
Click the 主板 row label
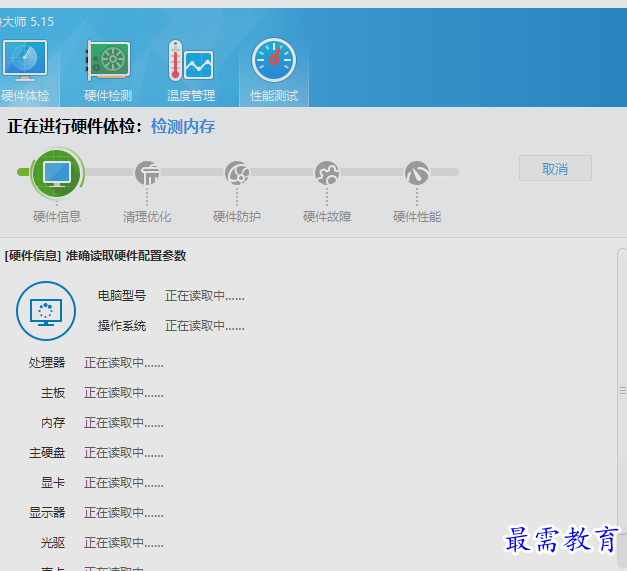point(53,393)
